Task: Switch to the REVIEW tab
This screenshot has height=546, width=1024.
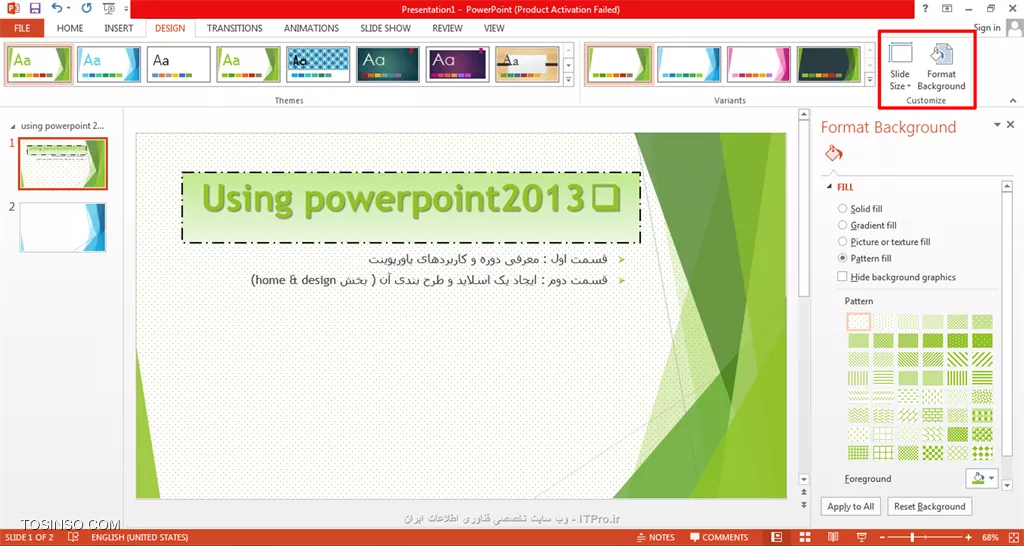Action: 447,28
